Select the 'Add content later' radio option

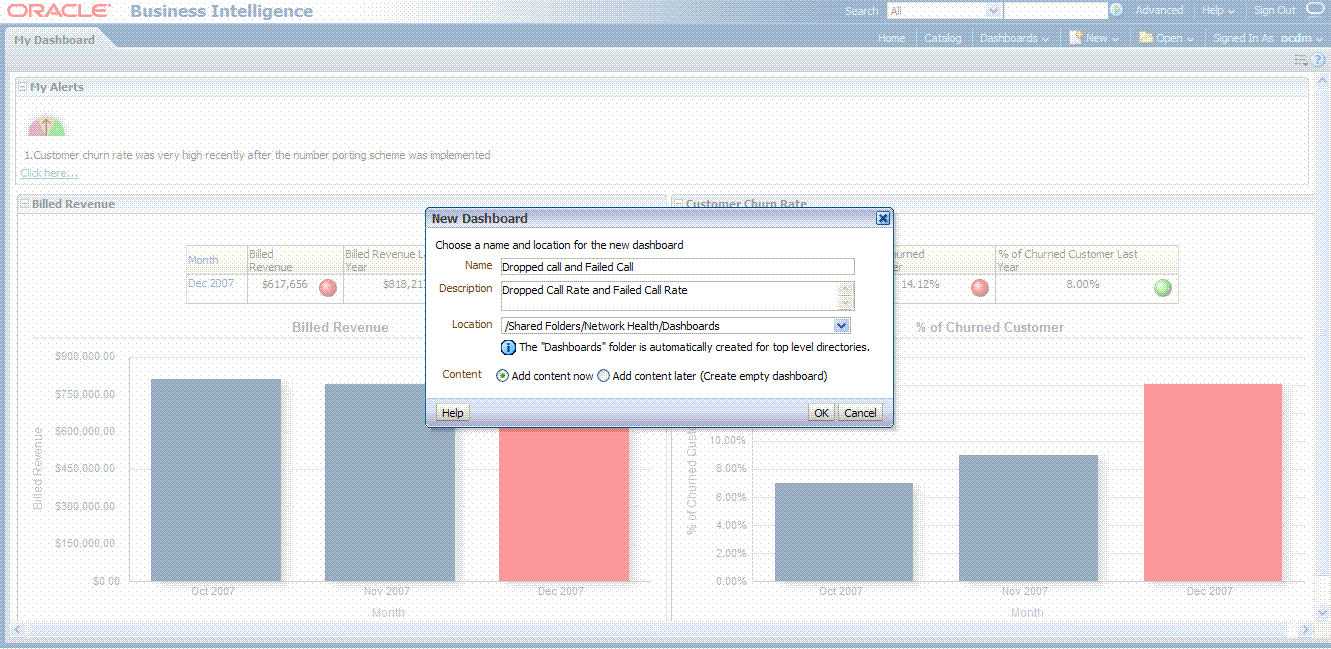pyautogui.click(x=603, y=376)
